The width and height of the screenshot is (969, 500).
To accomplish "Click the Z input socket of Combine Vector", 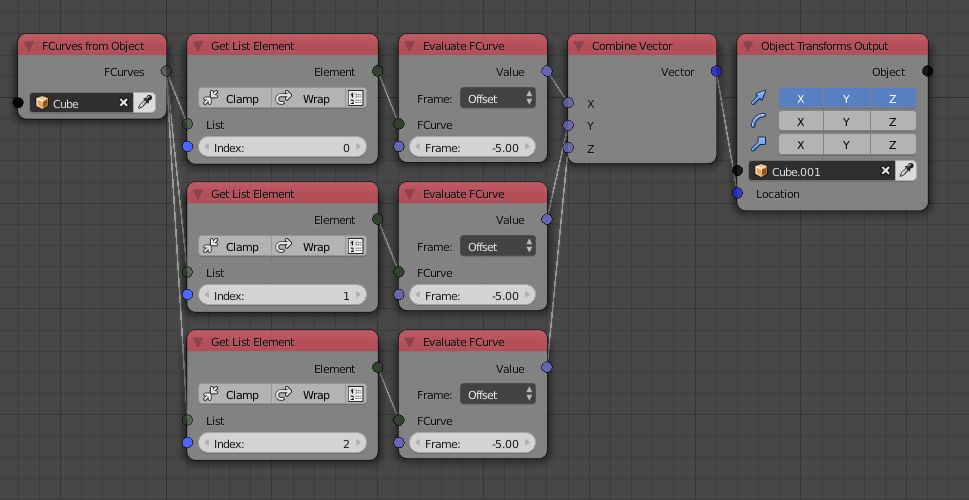I will pyautogui.click(x=569, y=148).
